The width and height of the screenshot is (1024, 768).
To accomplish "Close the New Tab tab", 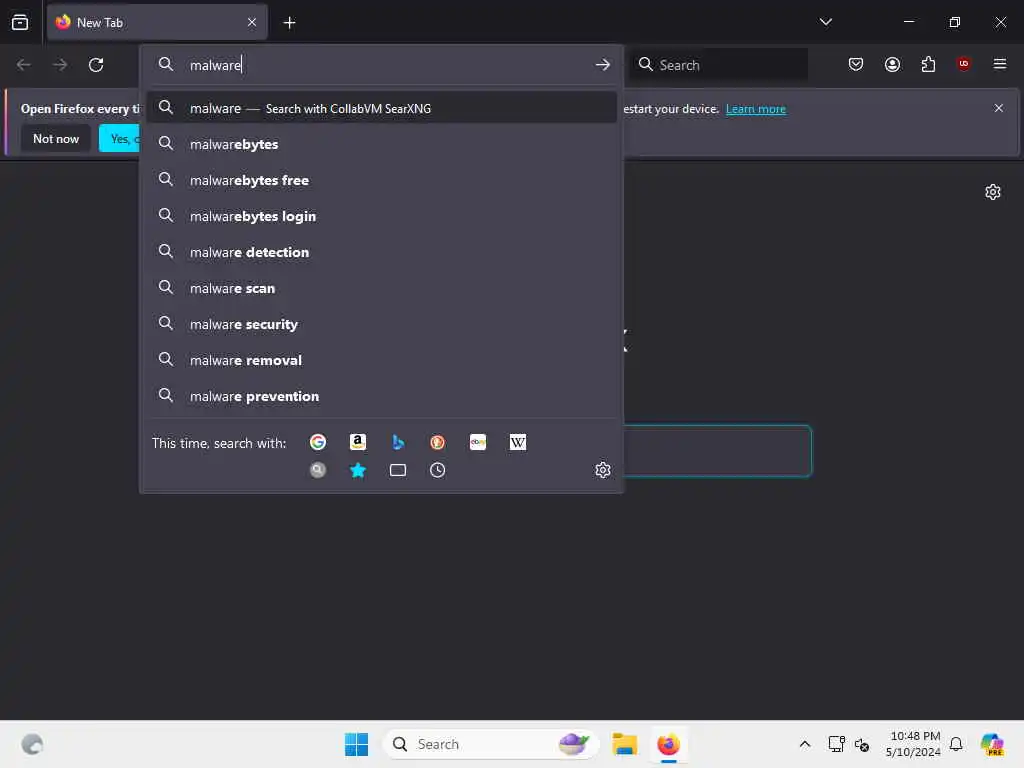I will click(252, 22).
